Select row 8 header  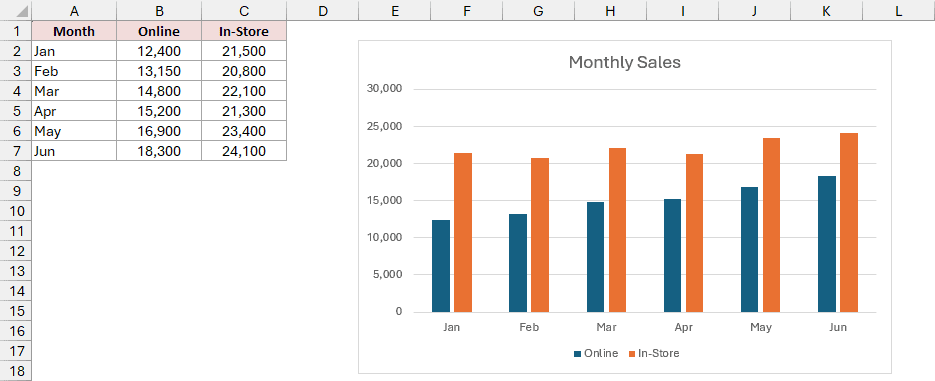(16, 171)
